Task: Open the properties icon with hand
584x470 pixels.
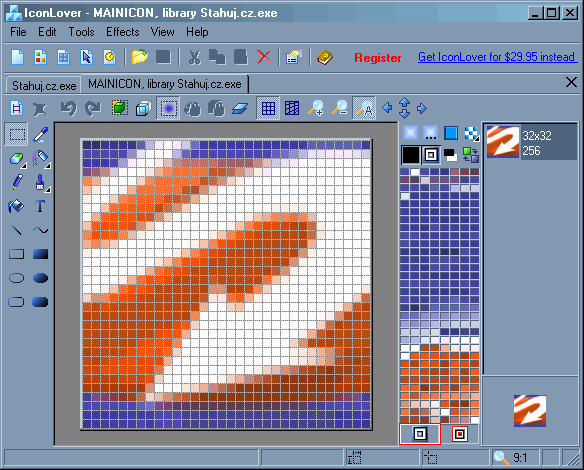Action: pos(294,58)
